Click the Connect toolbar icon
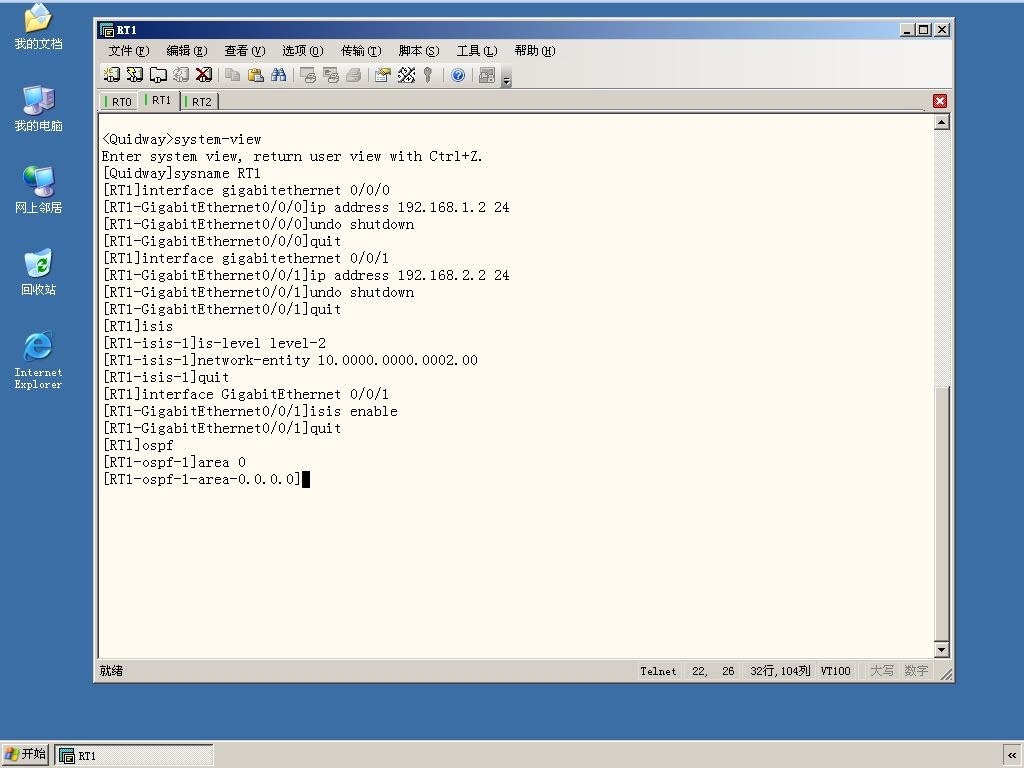Screen dimensions: 1024x768 coord(112,75)
